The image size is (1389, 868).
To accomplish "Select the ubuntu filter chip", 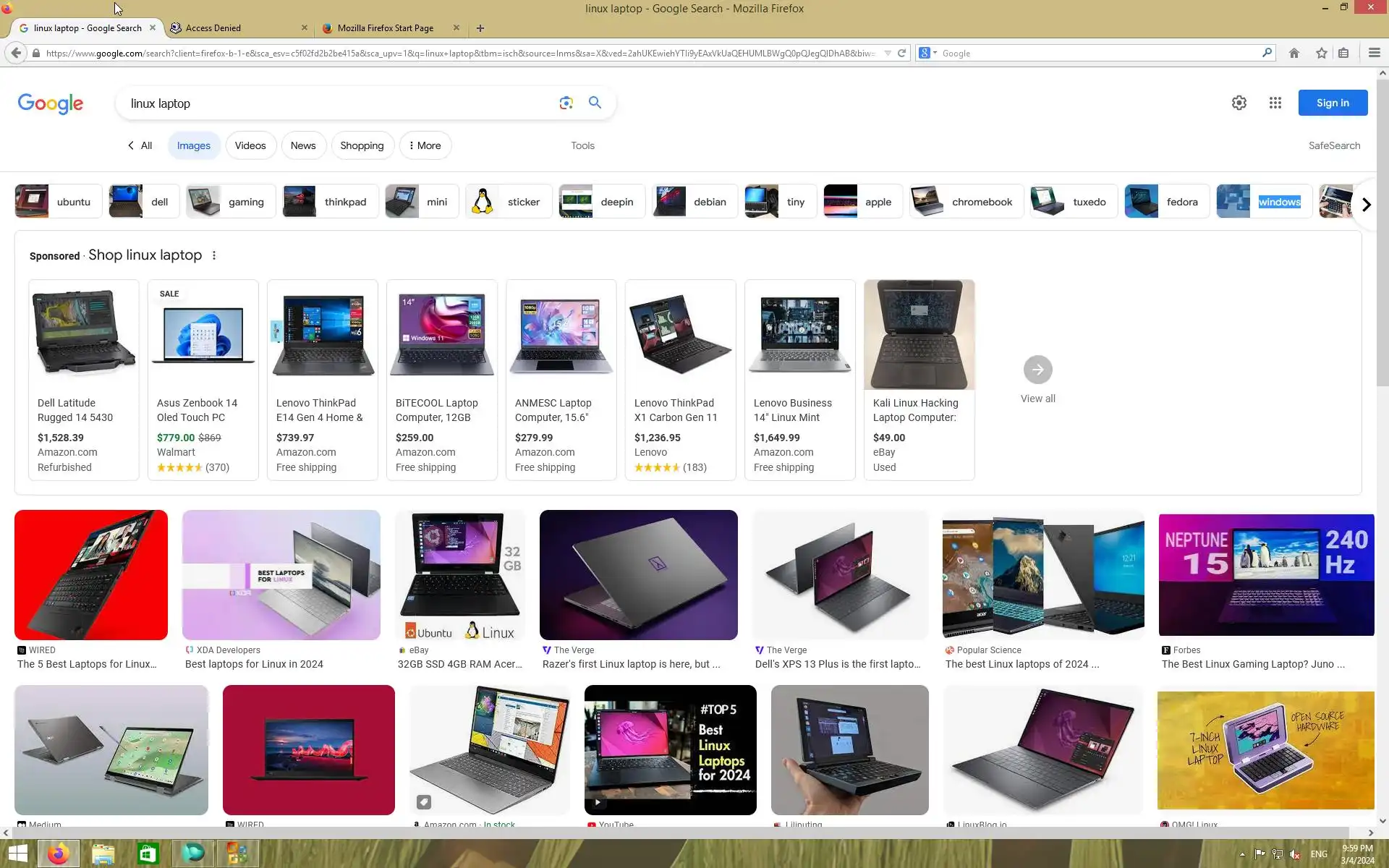I will point(56,202).
